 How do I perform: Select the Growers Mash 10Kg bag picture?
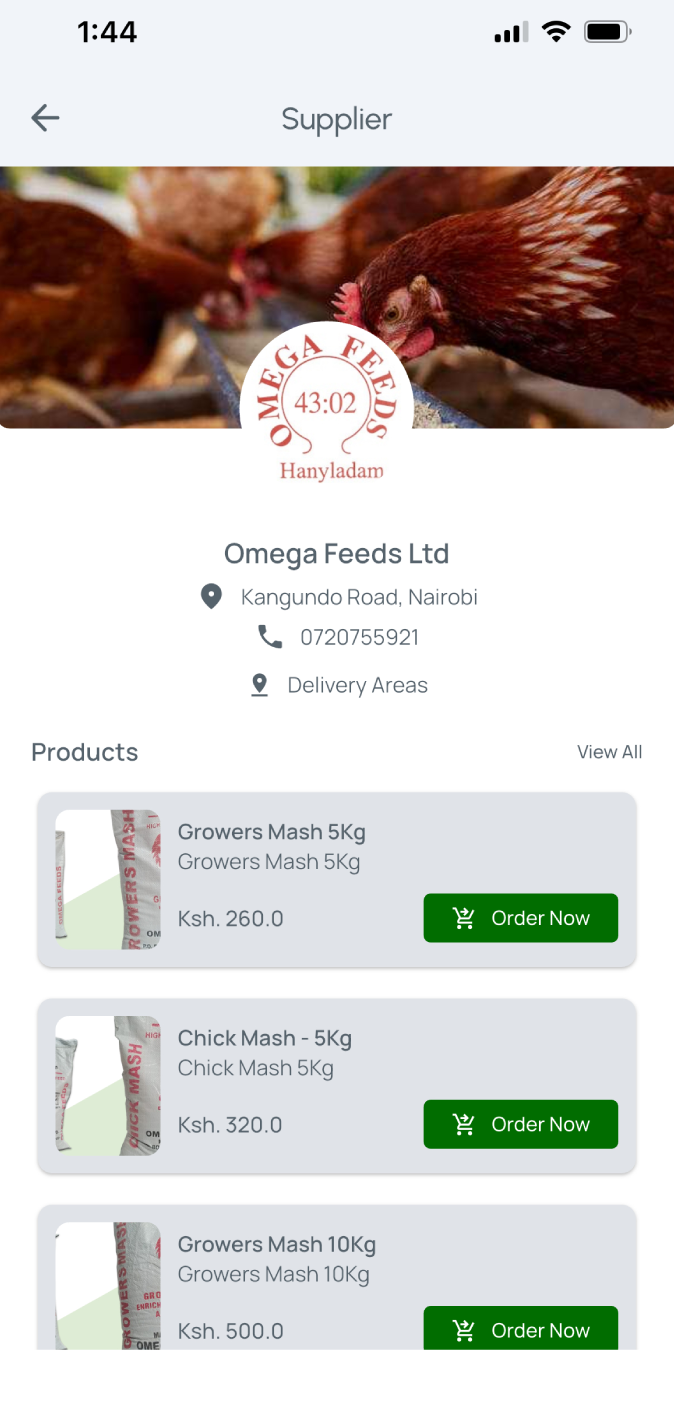108,1285
